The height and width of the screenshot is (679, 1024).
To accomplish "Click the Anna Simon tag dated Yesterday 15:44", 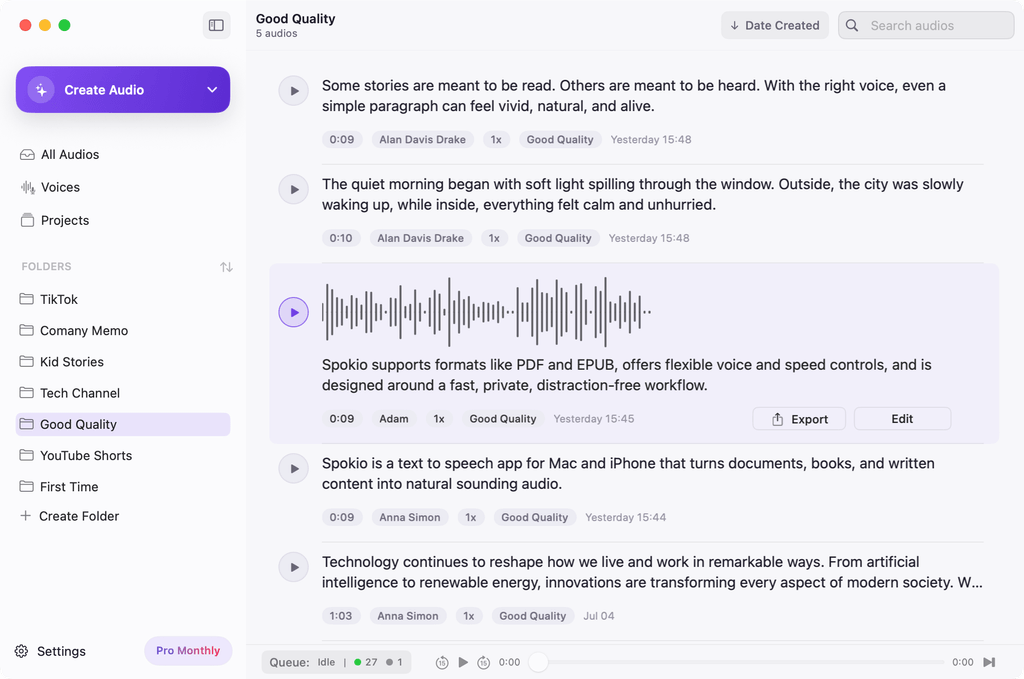I will point(409,518).
